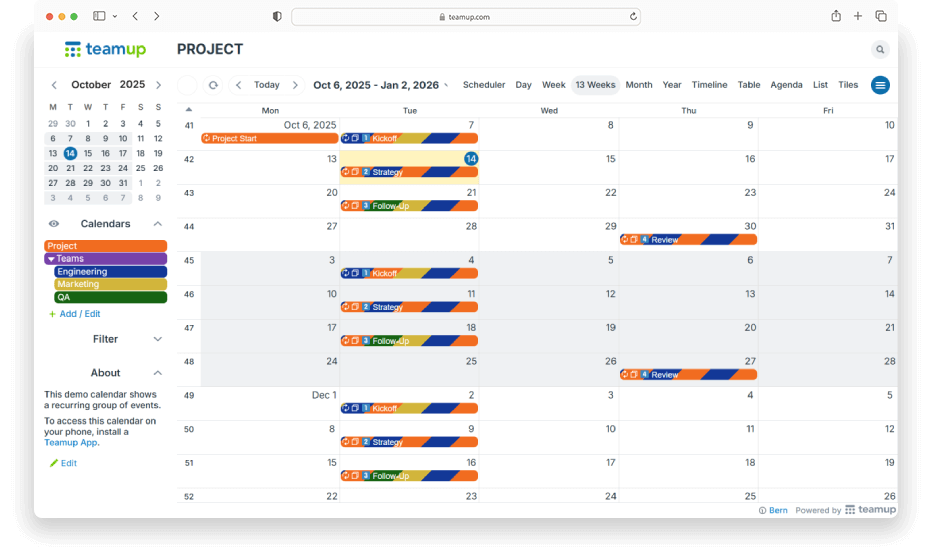This screenshot has width=932, height=559.
Task: Click the teamup logo
Action: [x=105, y=49]
